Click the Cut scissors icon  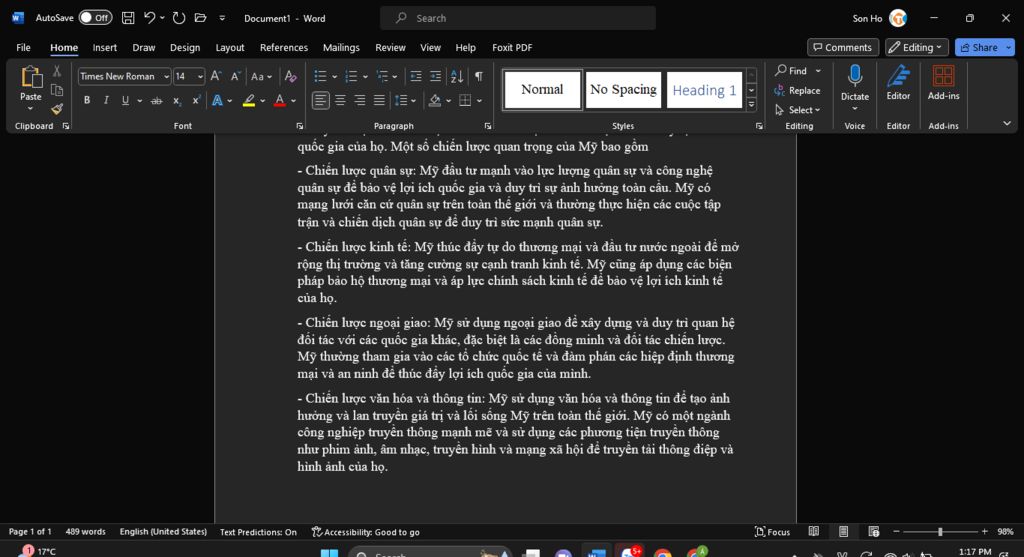coord(57,71)
